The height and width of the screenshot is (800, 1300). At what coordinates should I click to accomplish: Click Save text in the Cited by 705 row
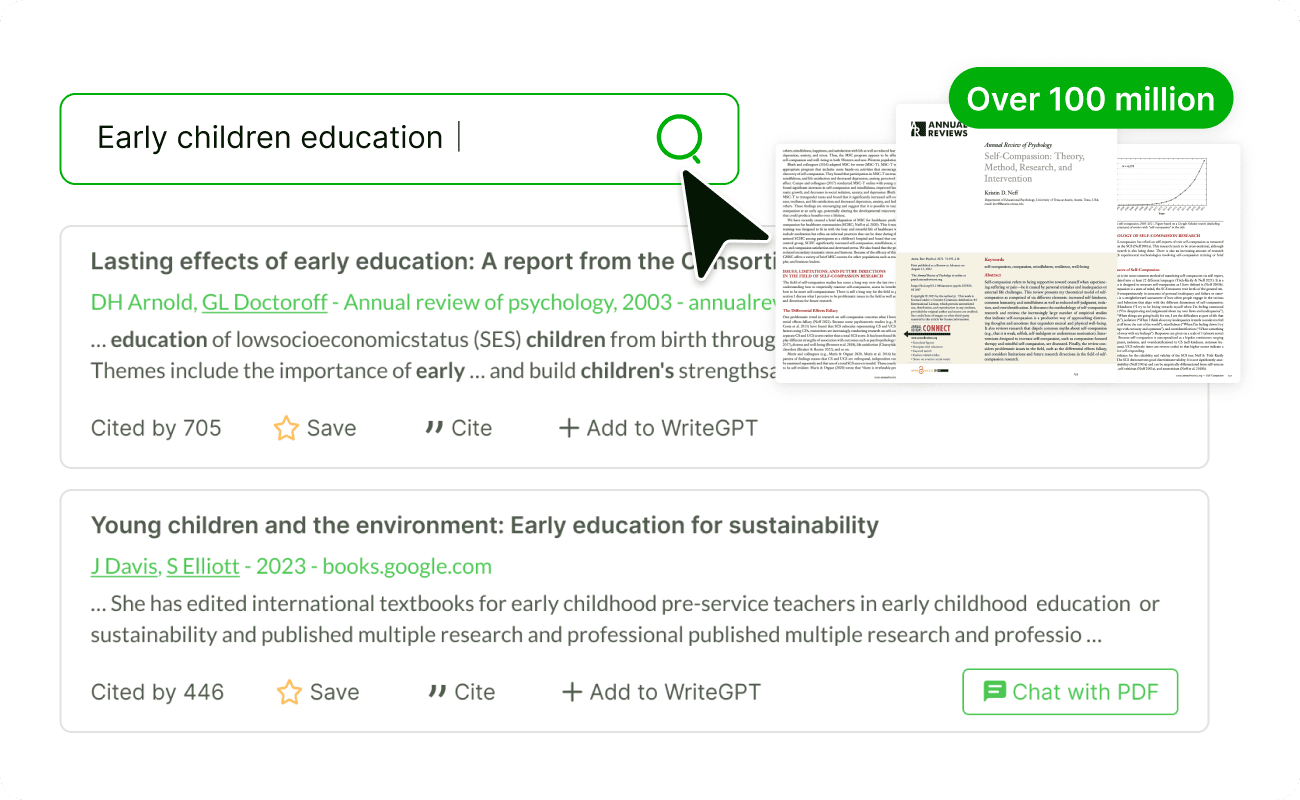331,428
